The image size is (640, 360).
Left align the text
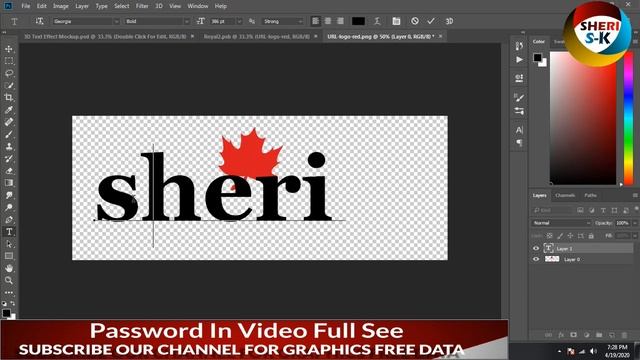click(316, 21)
